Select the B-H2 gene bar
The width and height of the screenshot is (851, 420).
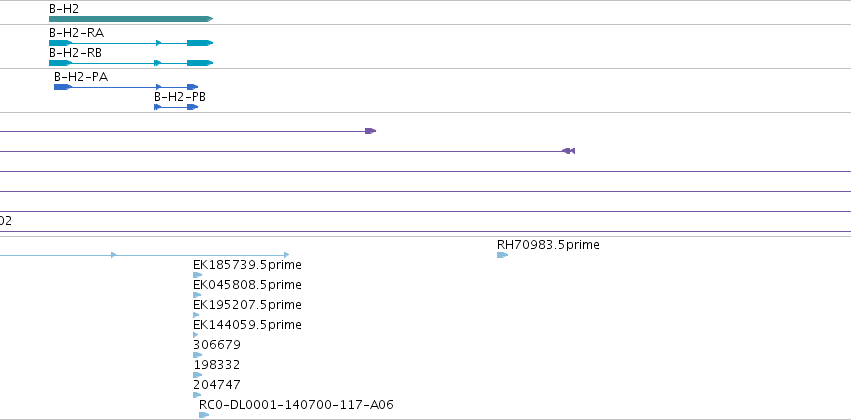pyautogui.click(x=131, y=19)
